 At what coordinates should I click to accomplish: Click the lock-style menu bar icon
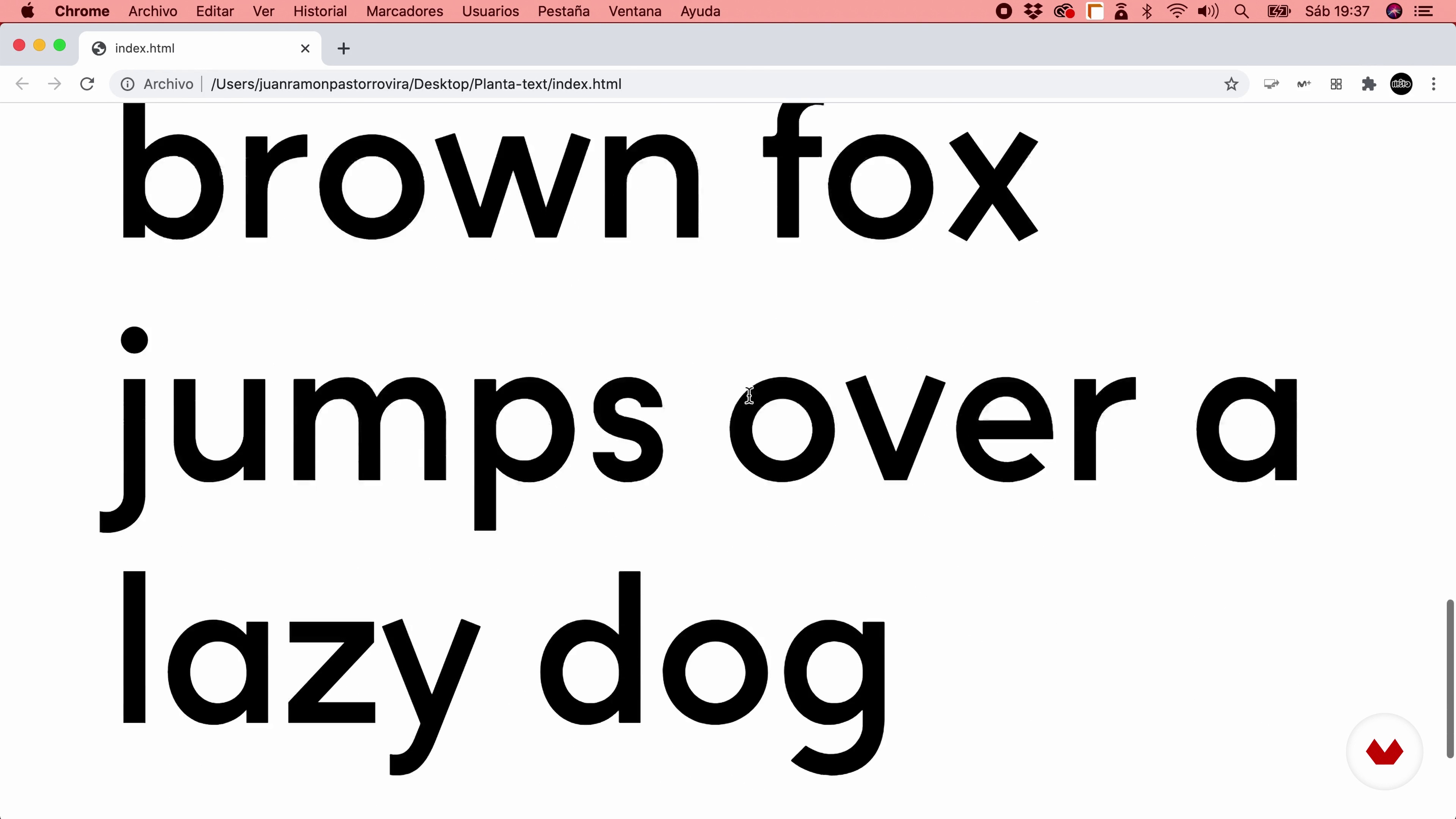pos(1122,11)
